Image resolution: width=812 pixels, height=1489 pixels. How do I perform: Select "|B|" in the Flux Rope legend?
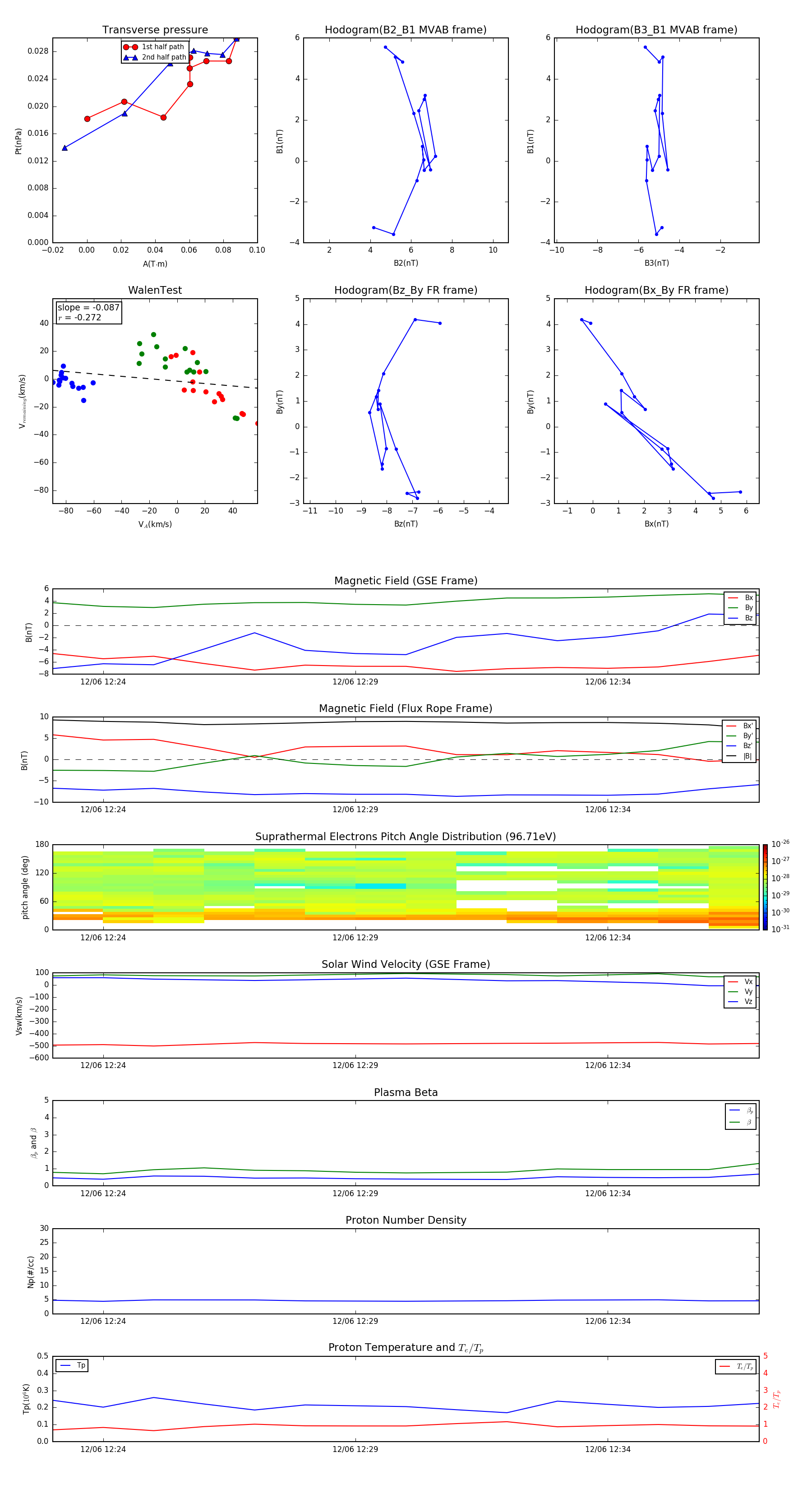(x=740, y=756)
